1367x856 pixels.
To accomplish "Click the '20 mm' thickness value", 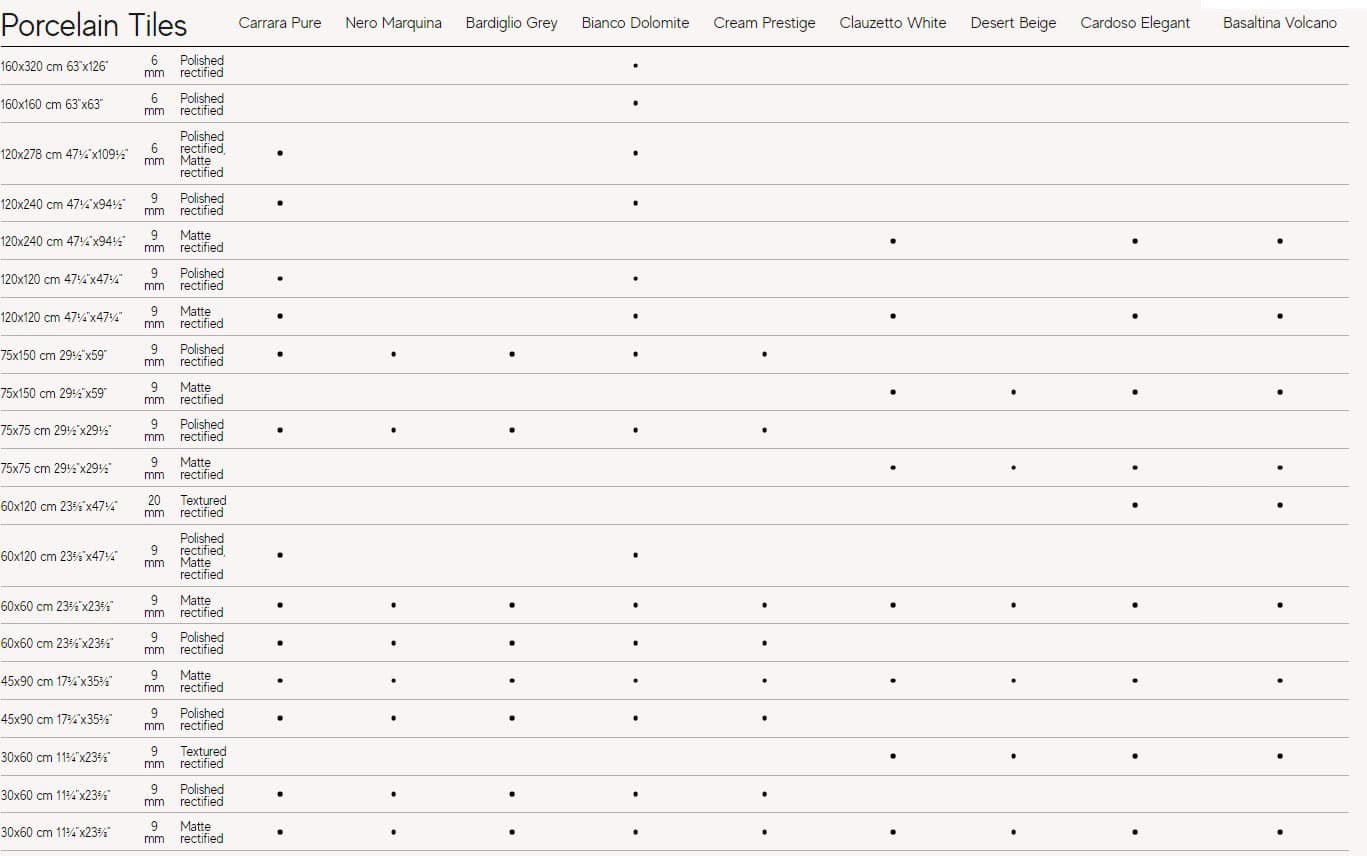I will pyautogui.click(x=154, y=506).
